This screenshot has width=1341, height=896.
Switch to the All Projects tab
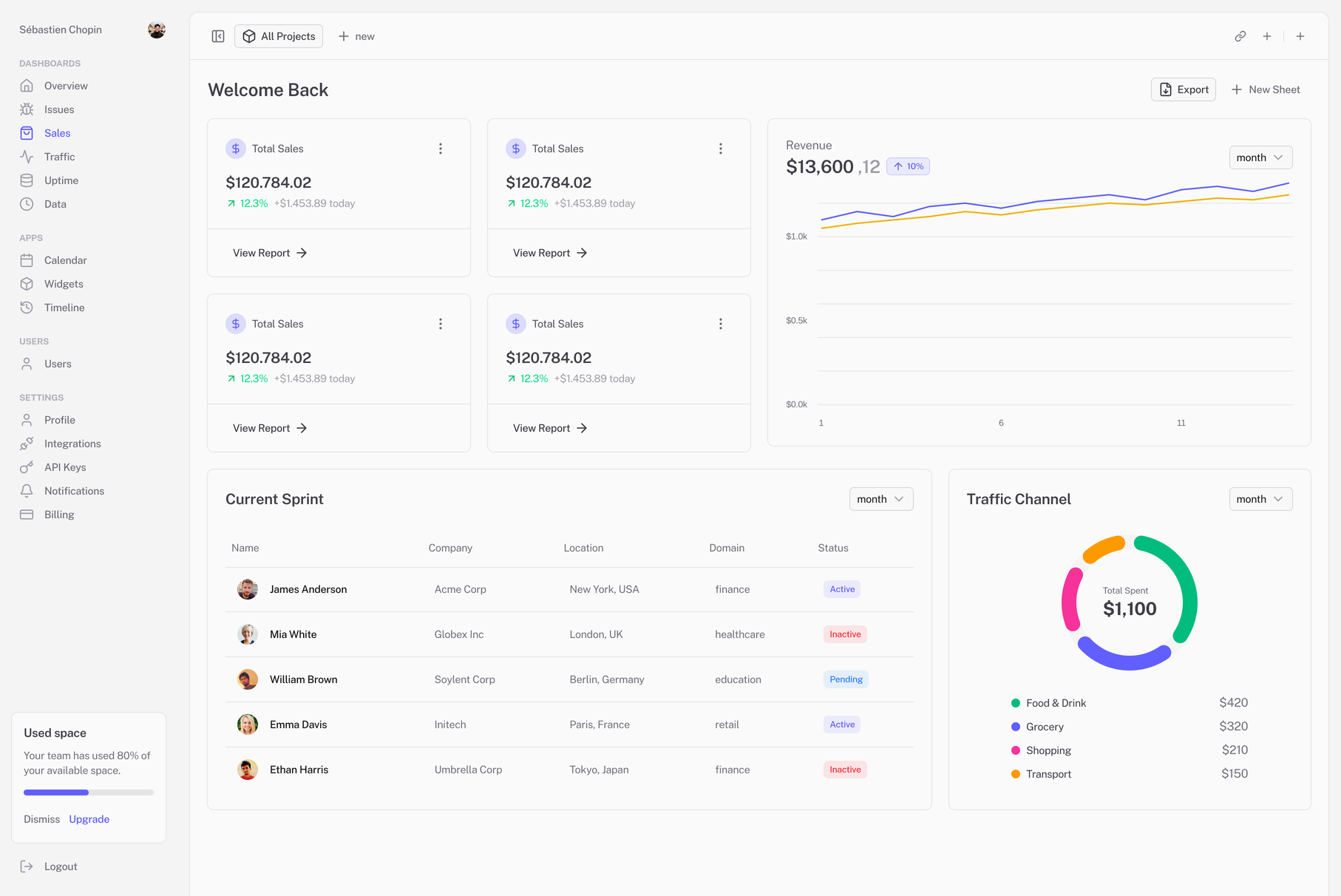[x=279, y=36]
